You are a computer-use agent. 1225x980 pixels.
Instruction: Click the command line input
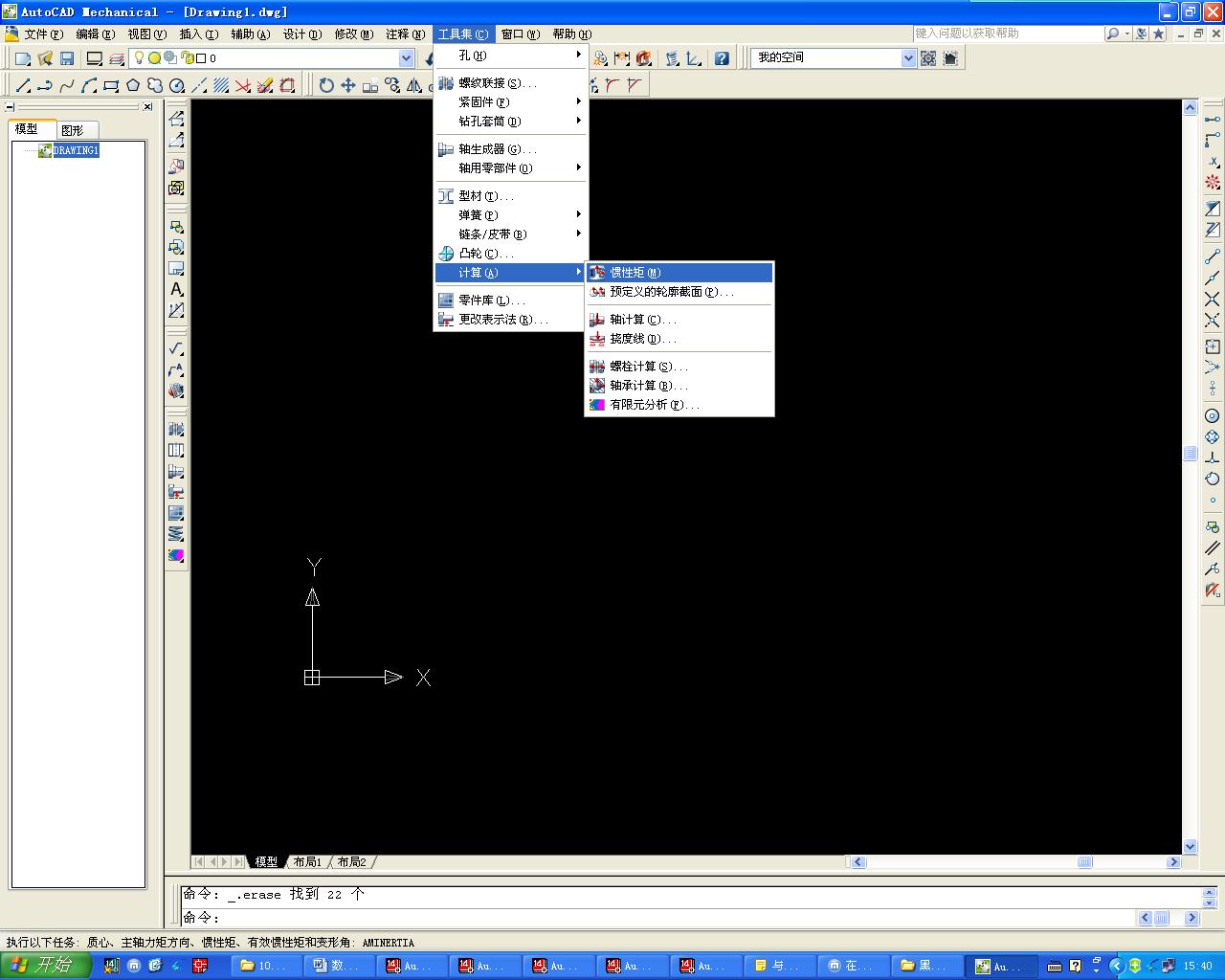point(659,918)
